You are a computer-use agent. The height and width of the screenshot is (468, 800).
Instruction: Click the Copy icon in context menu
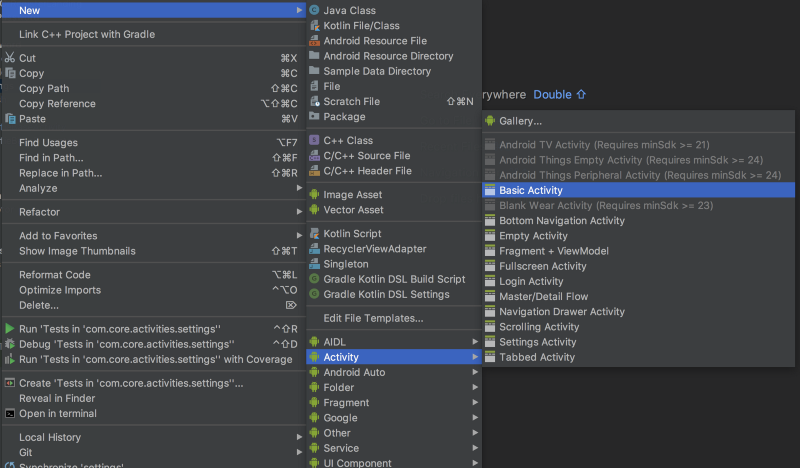[x=10, y=73]
